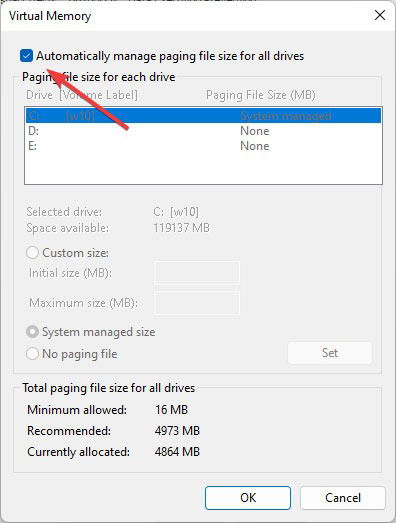Viewport: 396px width, 523px height.
Task: Click the Automatically manage paging file size label
Action: coord(170,56)
